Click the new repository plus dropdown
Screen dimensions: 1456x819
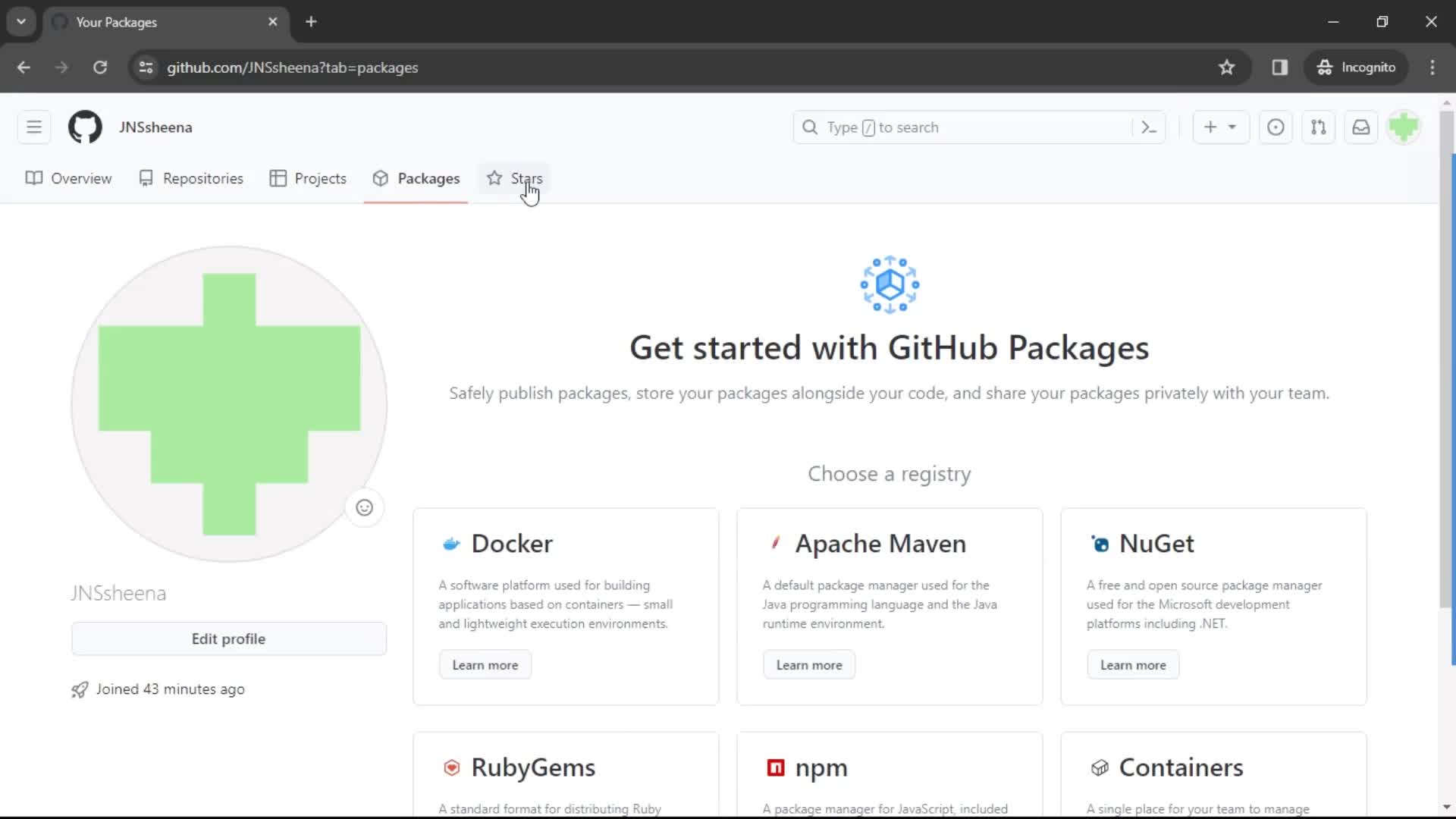[1219, 127]
